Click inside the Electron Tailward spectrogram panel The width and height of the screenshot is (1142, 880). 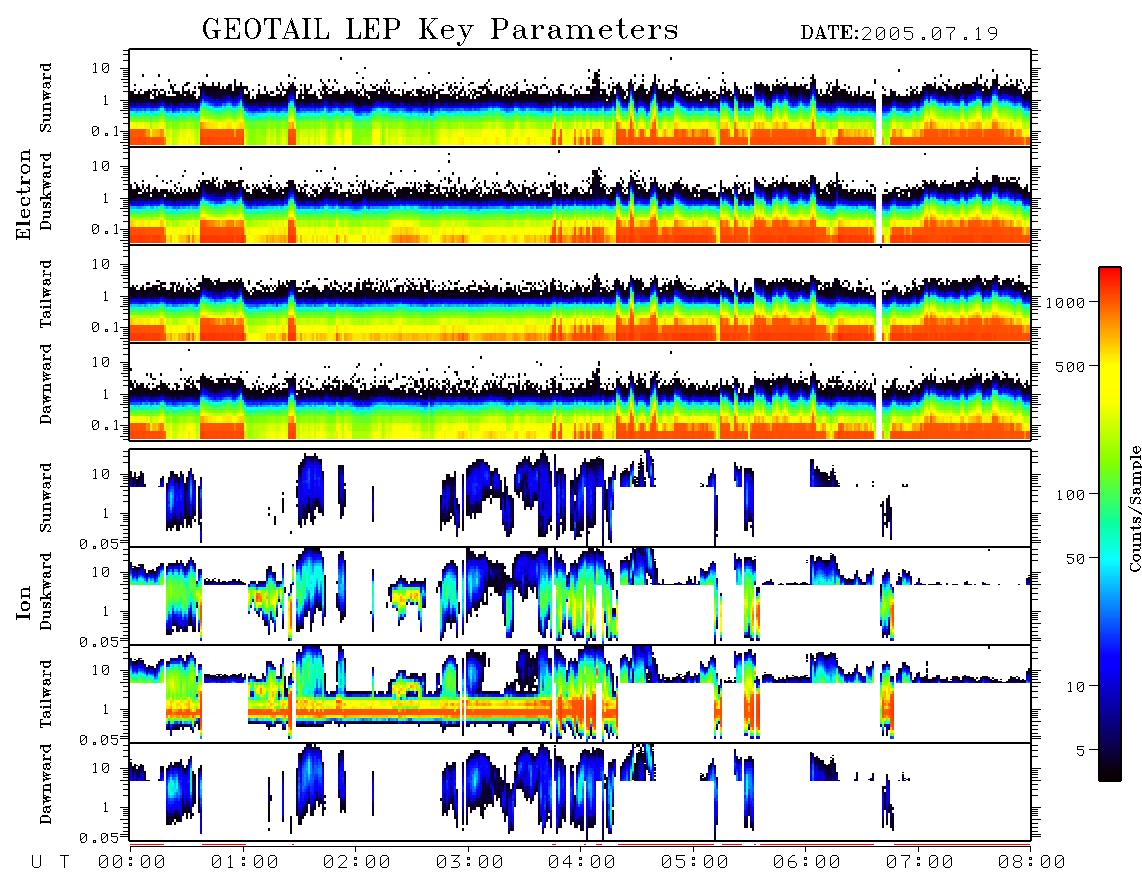click(x=580, y=294)
